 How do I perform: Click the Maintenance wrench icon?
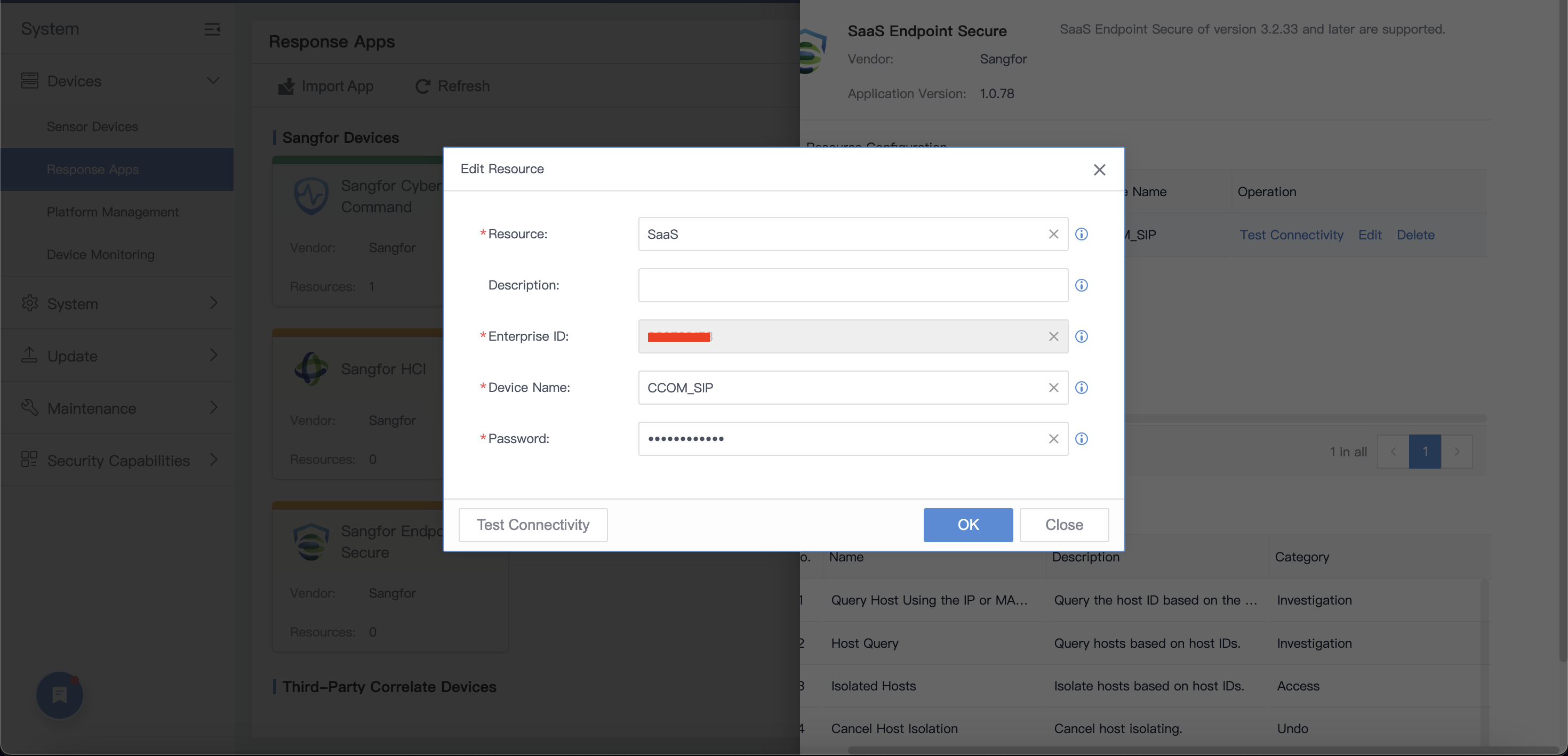(x=29, y=408)
